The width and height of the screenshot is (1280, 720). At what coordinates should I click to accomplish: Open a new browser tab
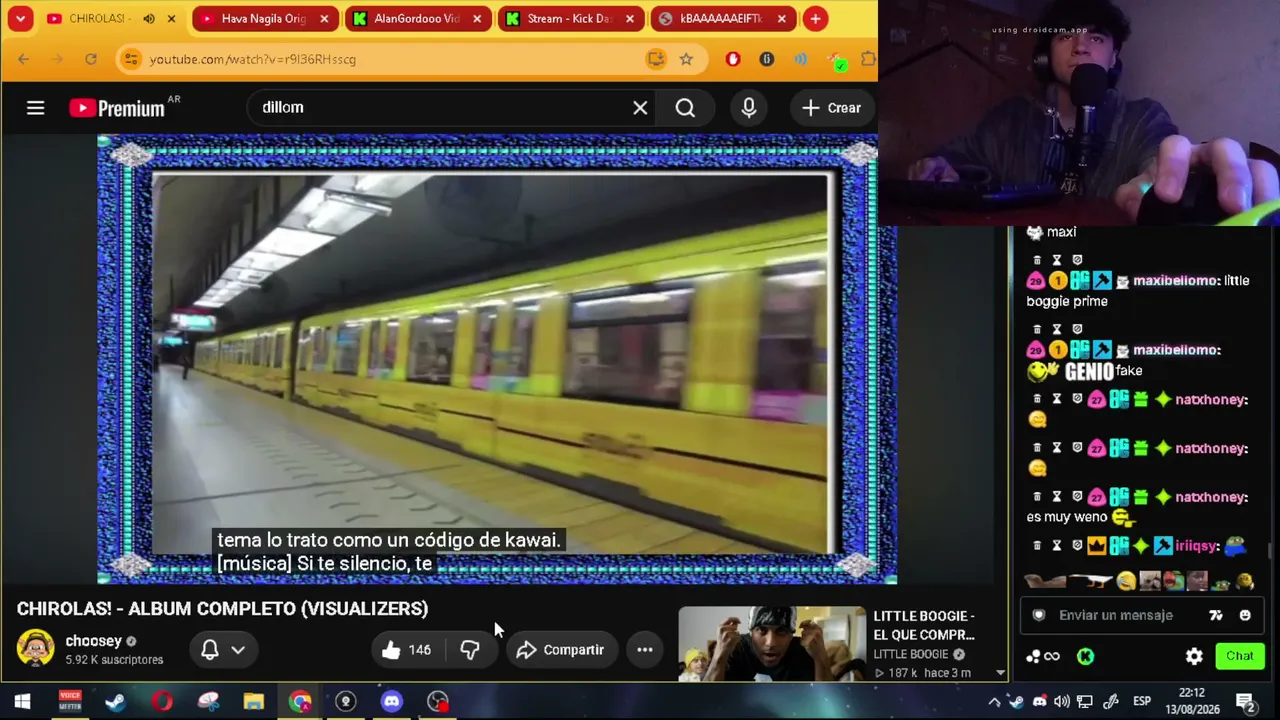click(x=816, y=19)
